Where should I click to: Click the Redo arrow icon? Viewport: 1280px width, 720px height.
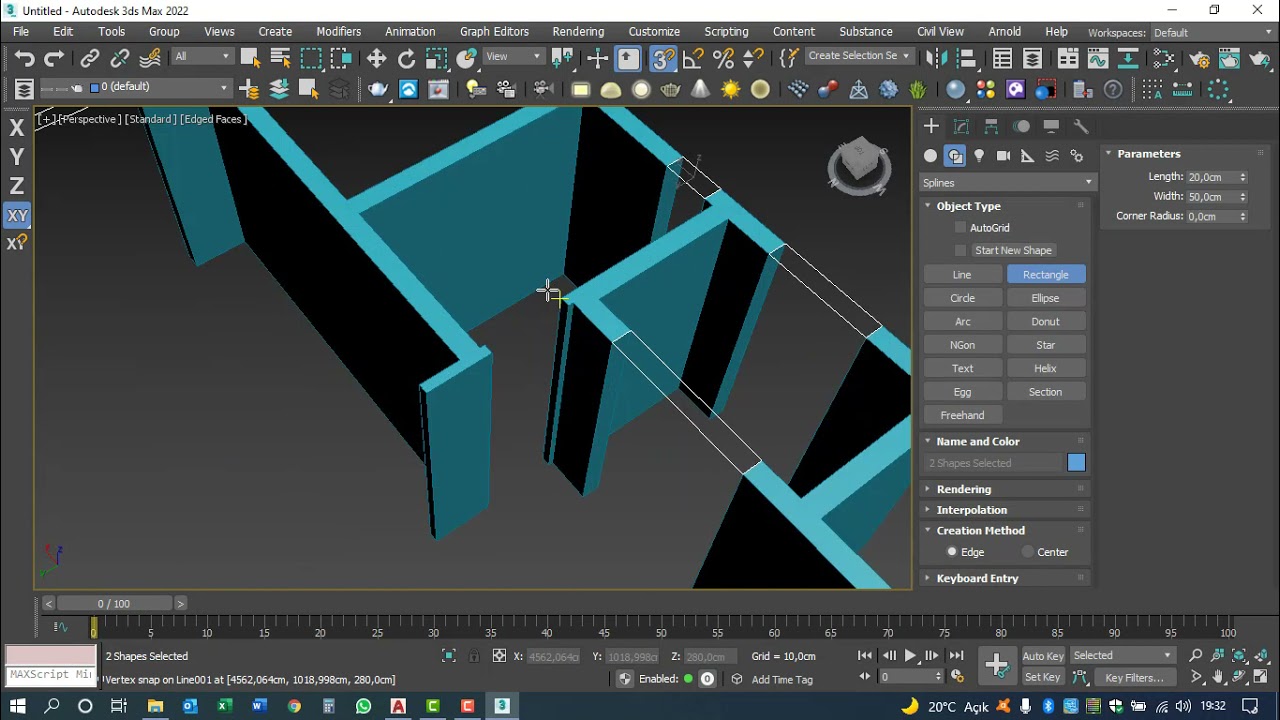point(55,59)
